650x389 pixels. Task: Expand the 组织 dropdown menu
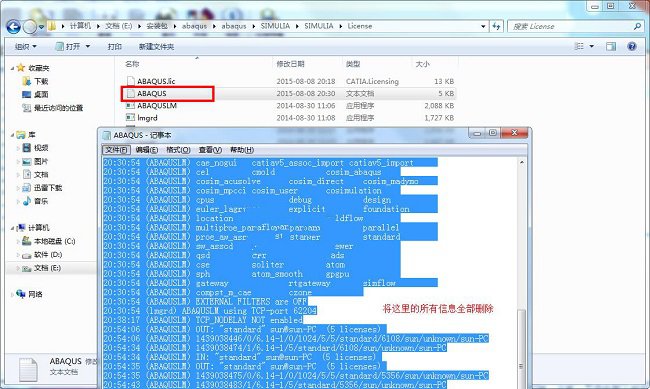[x=26, y=46]
